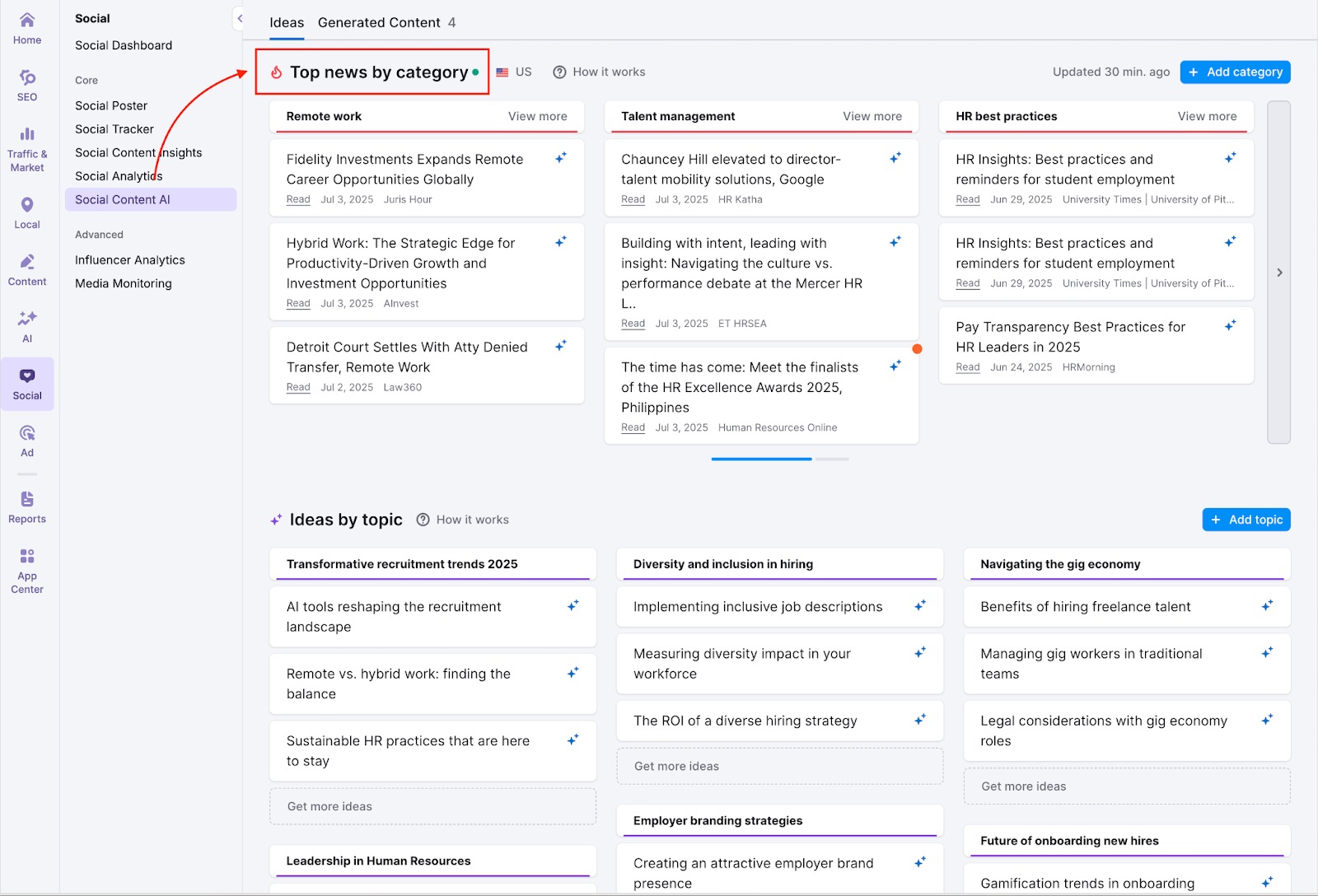1318x896 pixels.
Task: Select Social Poster in the menu
Action: [111, 105]
